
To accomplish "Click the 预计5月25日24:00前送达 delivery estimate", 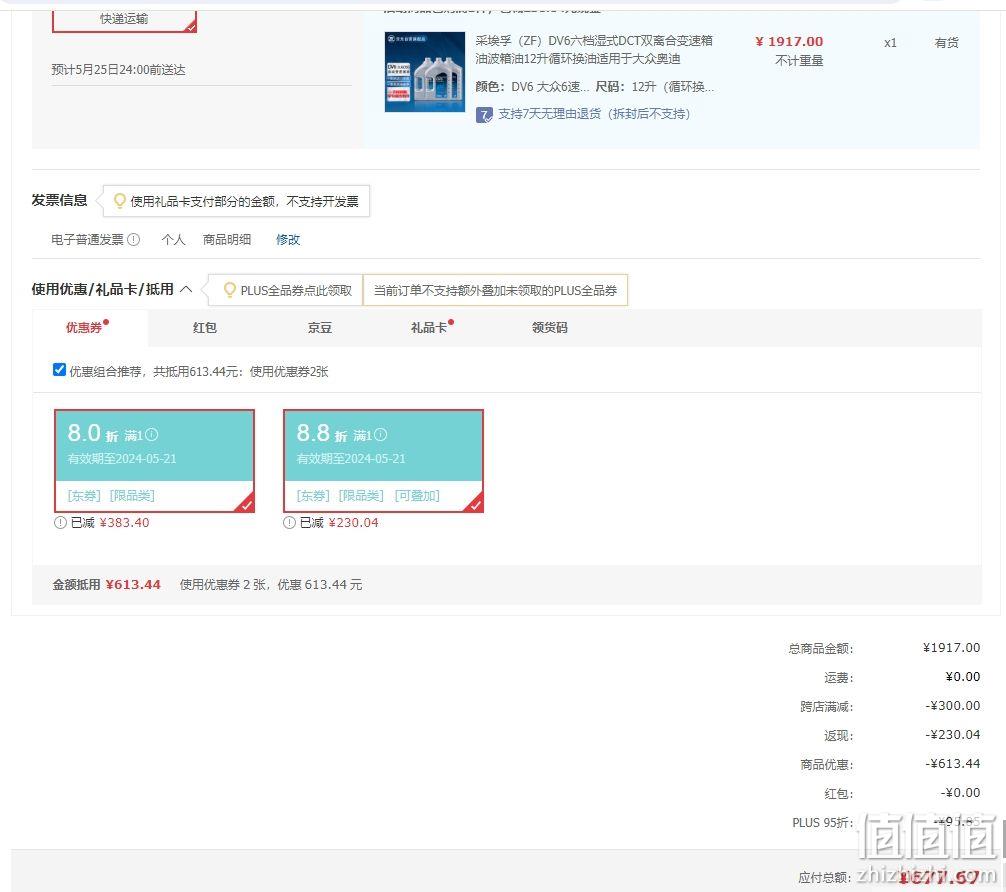I will point(119,70).
